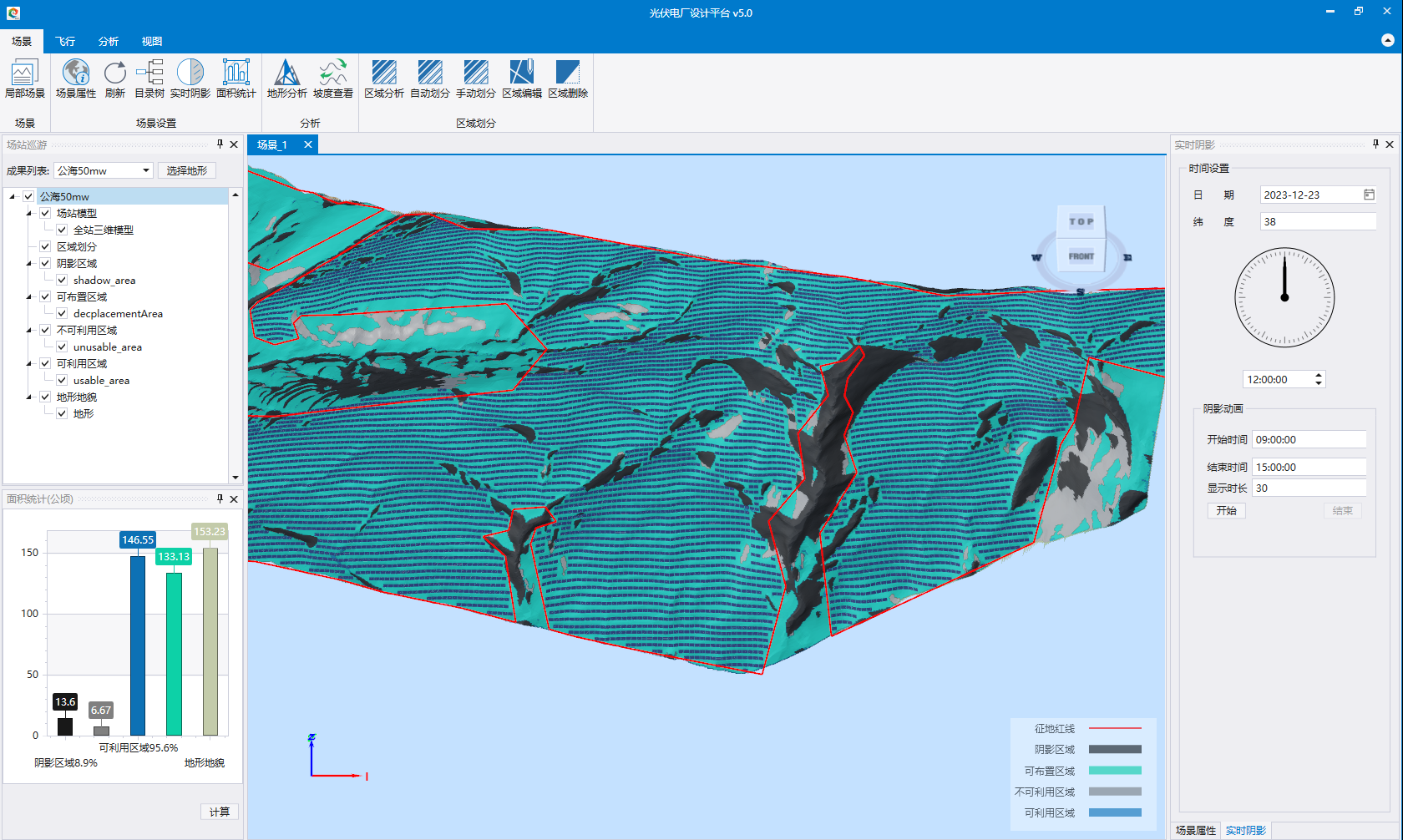Switch to the 分析 ribbon tab
Viewport: 1403px width, 840px height.
(109, 41)
